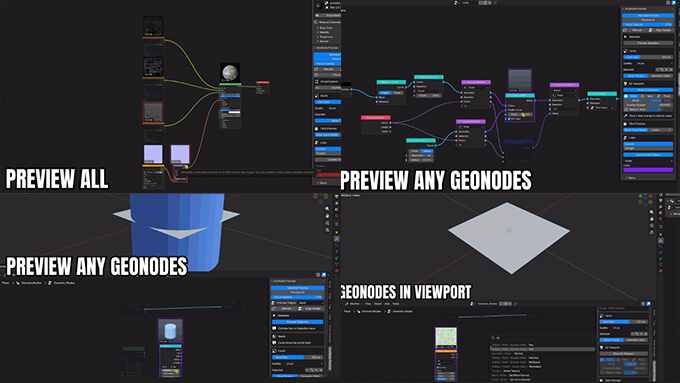Viewport: 680px width, 383px height.
Task: Click the purple link Color swatch
Action: coord(648,170)
